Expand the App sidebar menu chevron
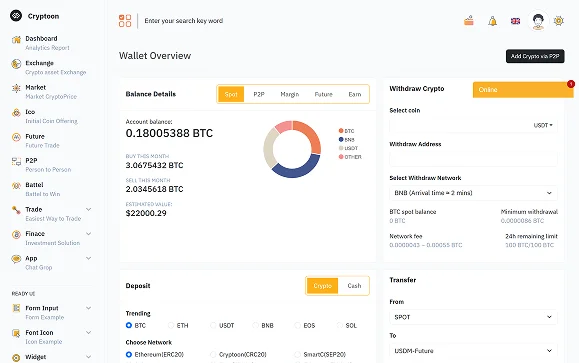This screenshot has width=579, height=363. coord(89,258)
